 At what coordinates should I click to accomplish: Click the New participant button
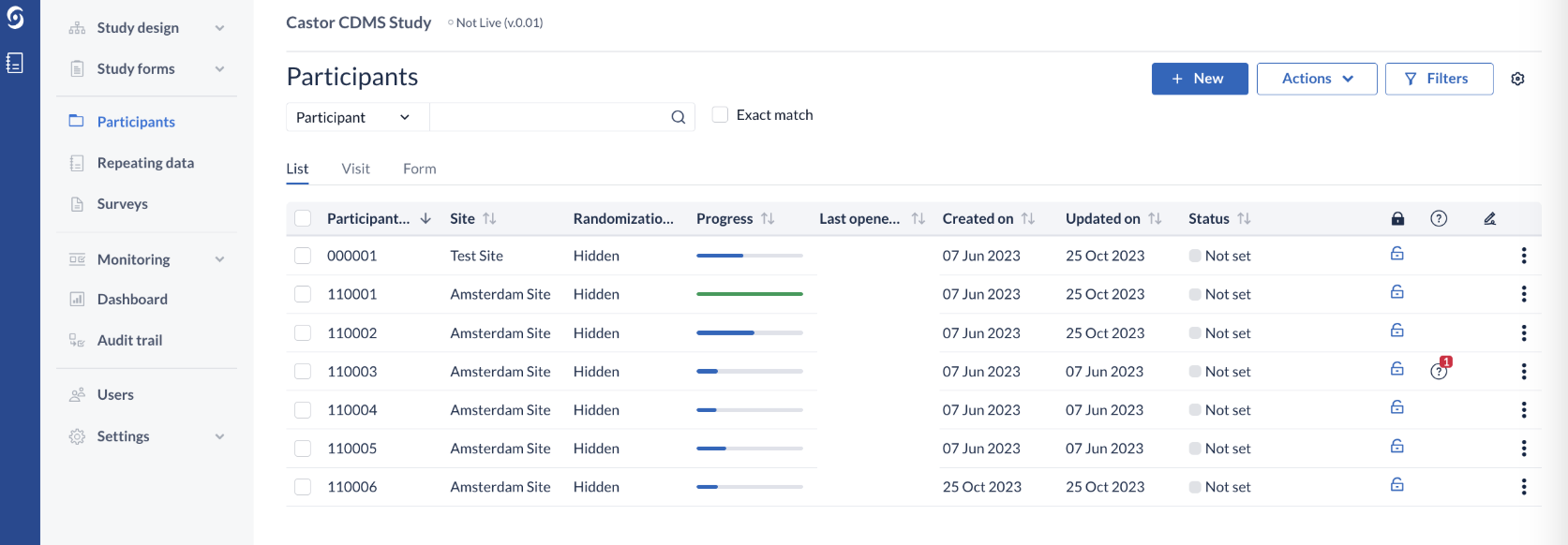click(1200, 79)
